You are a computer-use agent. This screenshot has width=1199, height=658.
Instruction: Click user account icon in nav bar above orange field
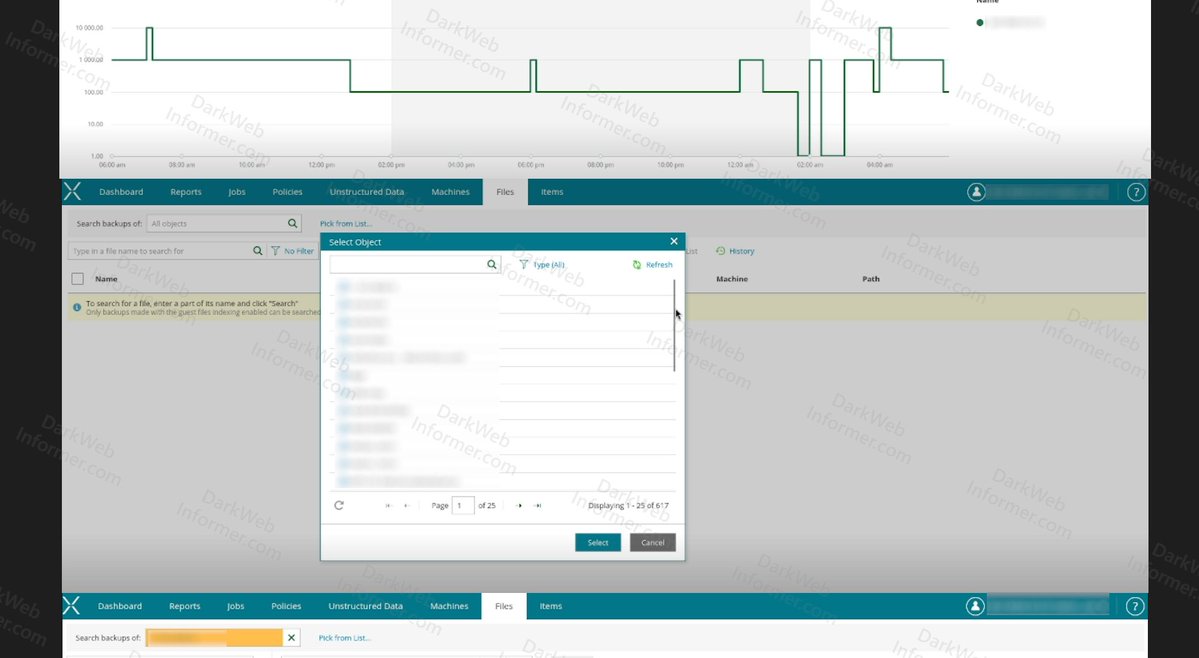[975, 606]
